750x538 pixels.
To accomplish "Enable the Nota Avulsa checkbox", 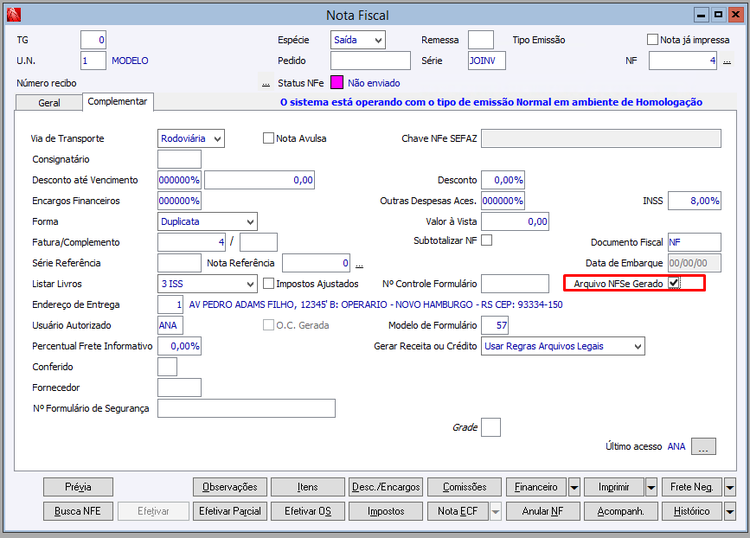I will point(269,138).
